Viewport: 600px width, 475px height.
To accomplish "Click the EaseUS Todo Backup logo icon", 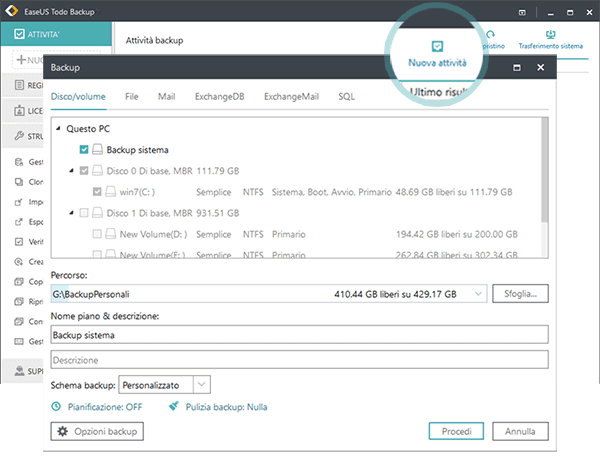I will pos(12,11).
